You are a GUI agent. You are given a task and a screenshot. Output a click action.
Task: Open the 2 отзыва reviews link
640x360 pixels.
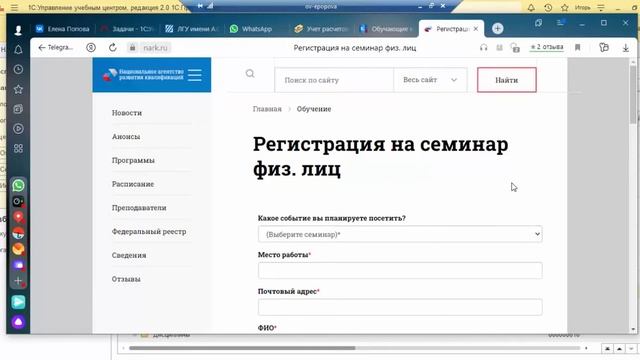547,47
